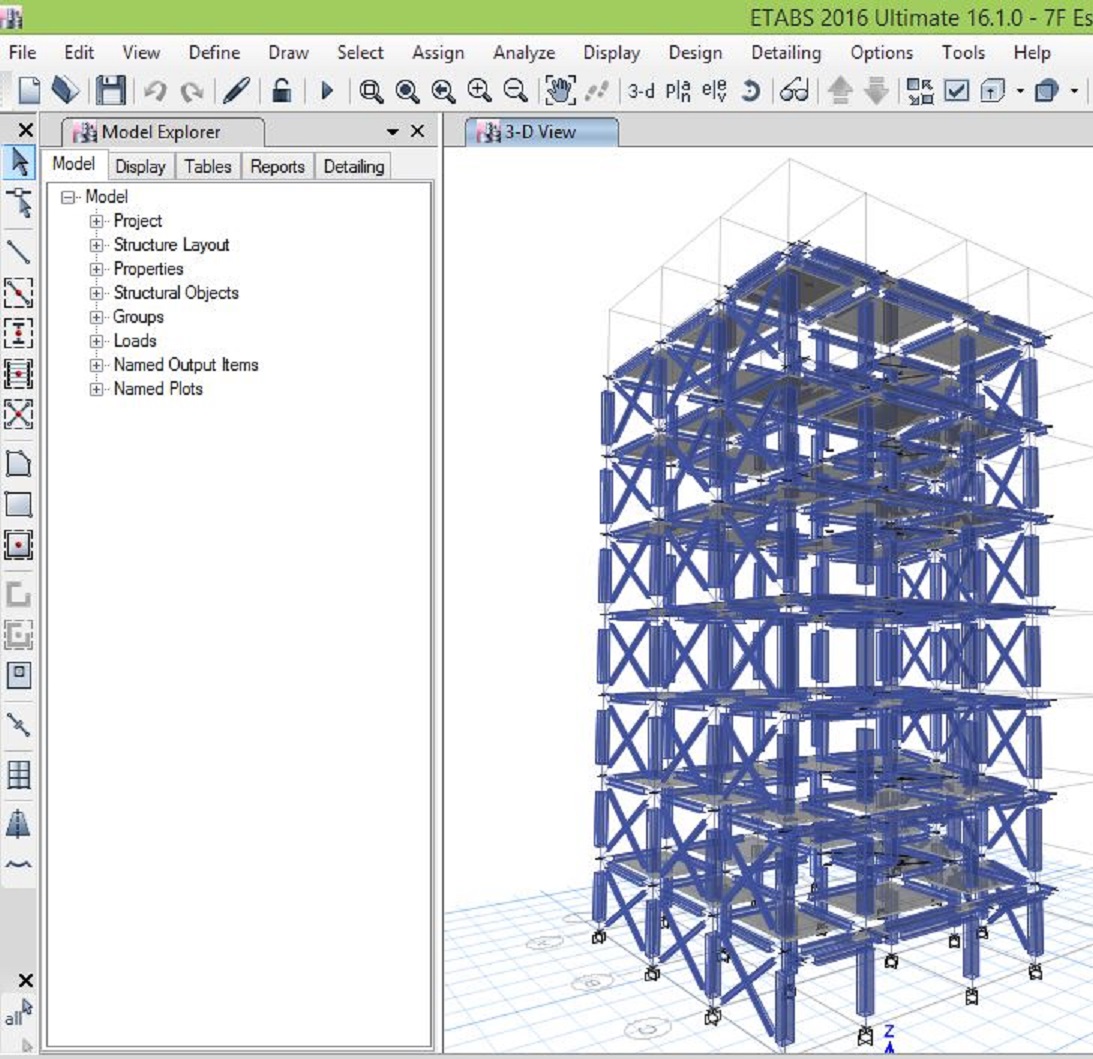Screen dimensions: 1093x1059
Task: Open the Analyze menu
Action: [524, 53]
